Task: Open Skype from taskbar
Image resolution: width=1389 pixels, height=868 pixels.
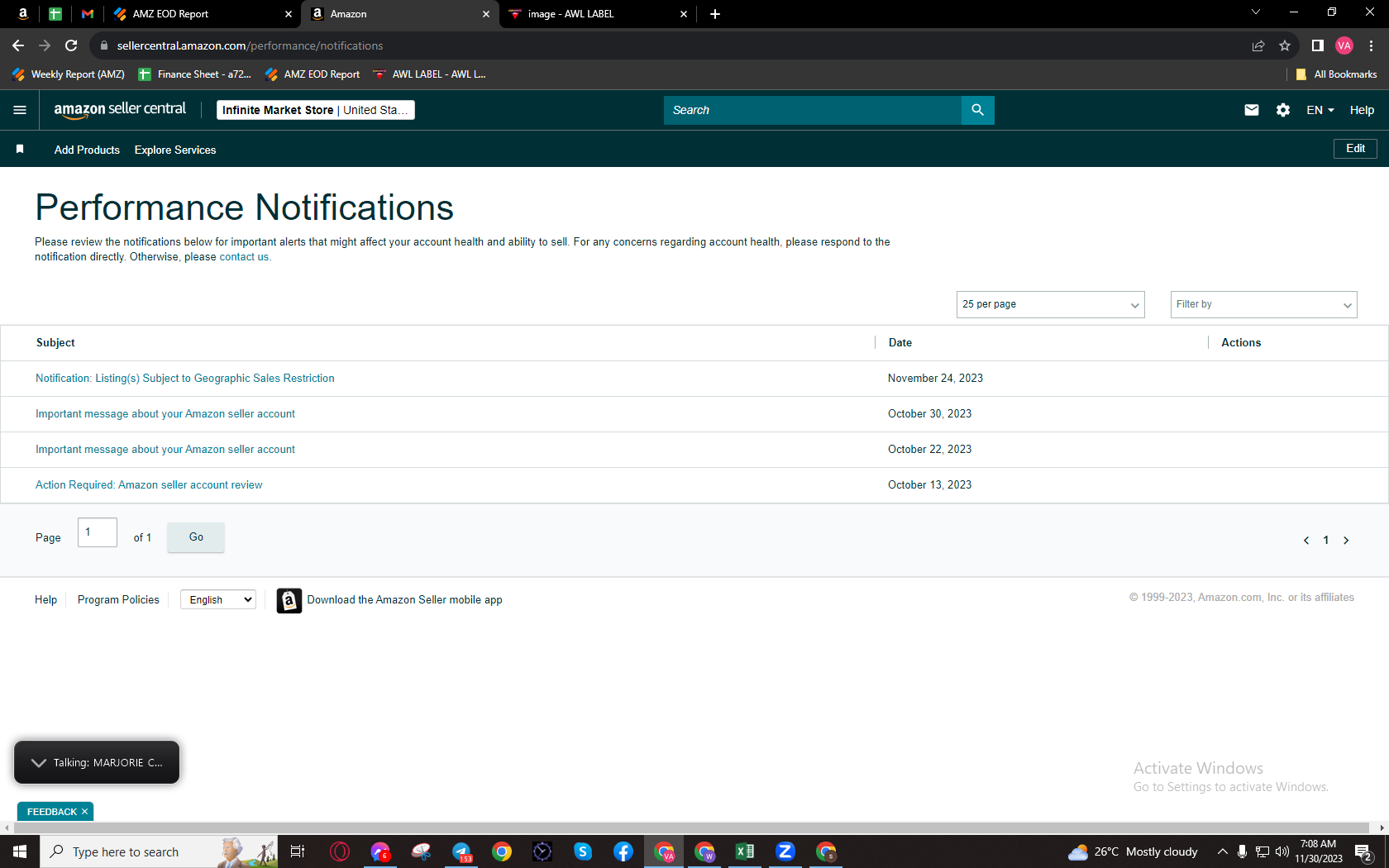Action: 583,851
